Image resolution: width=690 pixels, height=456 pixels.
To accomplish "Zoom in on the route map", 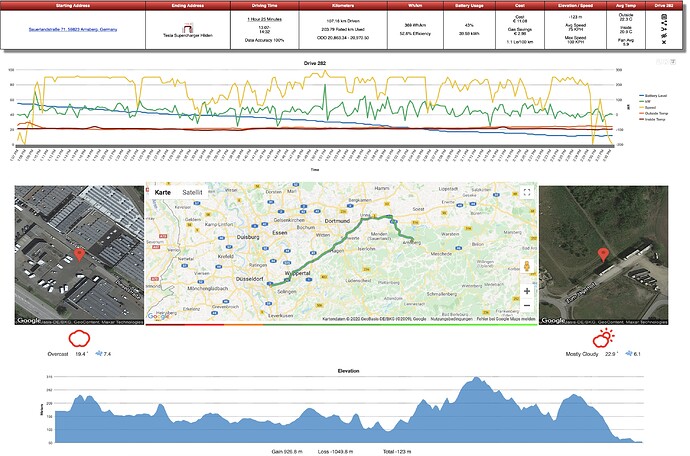I will (x=527, y=291).
